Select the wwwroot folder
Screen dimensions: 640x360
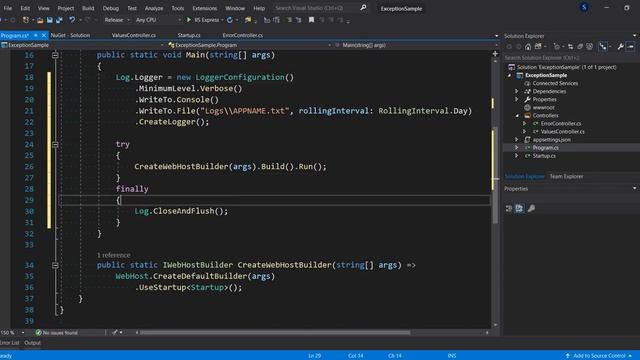(x=543, y=107)
